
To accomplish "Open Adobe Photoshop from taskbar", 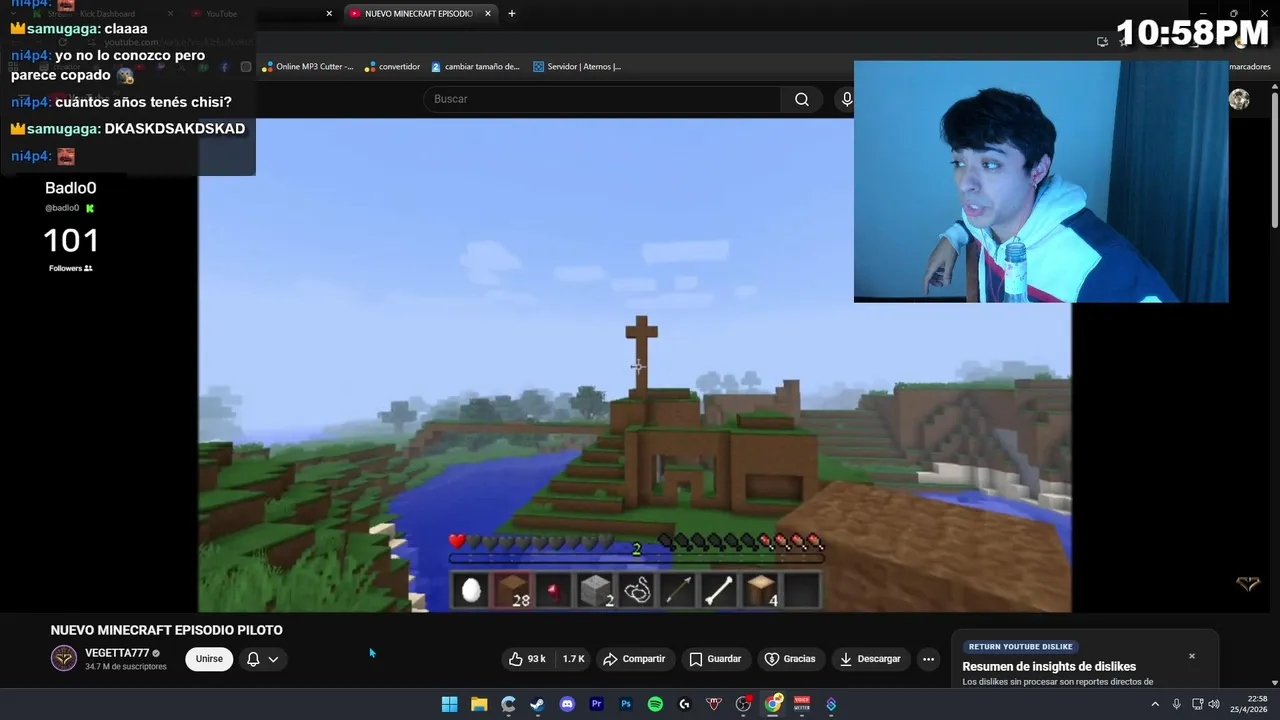I will [x=626, y=704].
